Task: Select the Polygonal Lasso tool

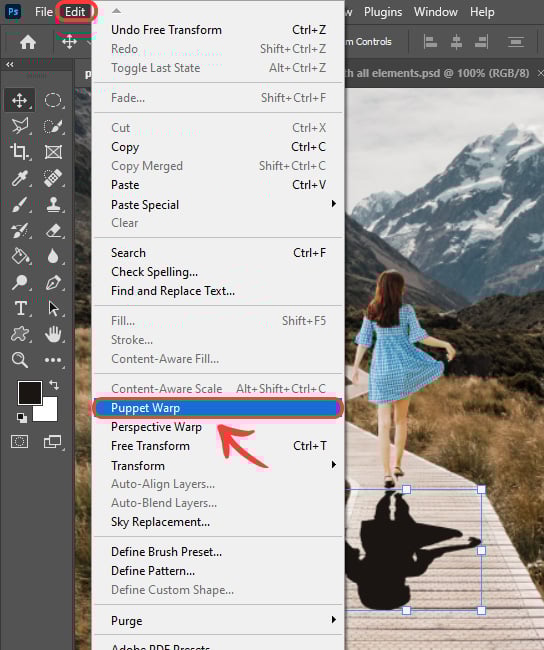Action: pos(19,126)
